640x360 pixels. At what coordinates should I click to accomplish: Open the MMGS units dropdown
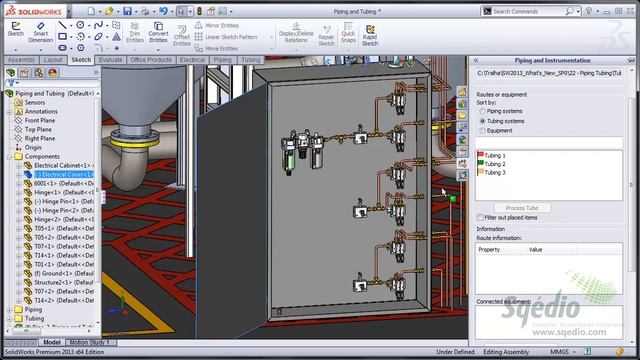pos(574,352)
